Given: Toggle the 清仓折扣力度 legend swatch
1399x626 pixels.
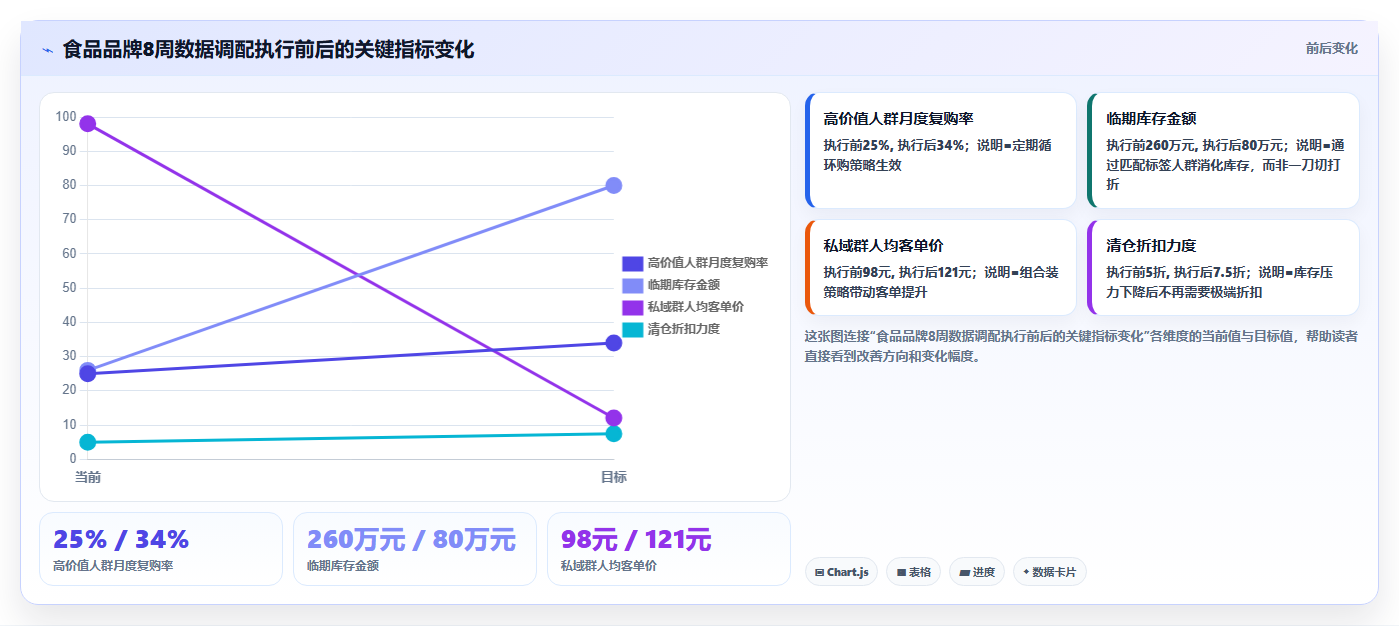Looking at the screenshot, I should click(632, 329).
